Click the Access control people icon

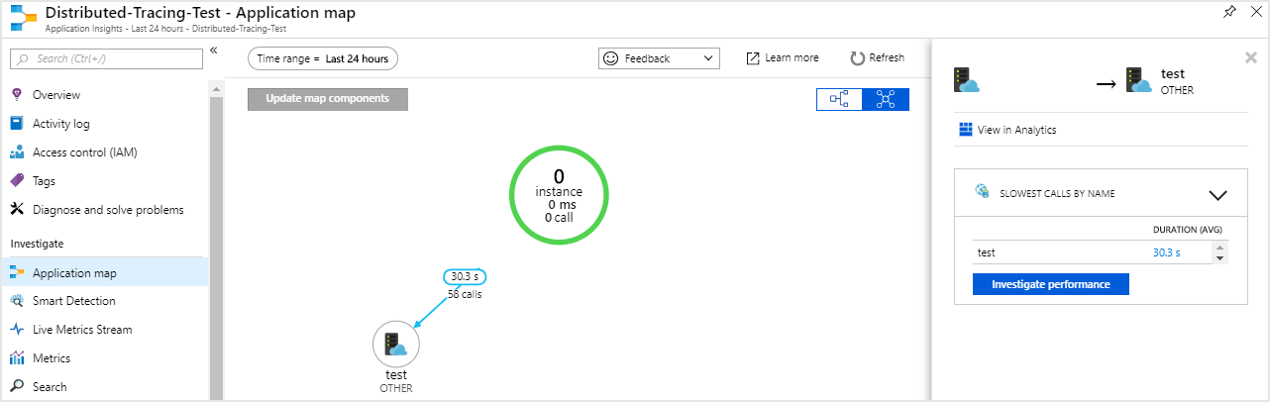click(16, 153)
